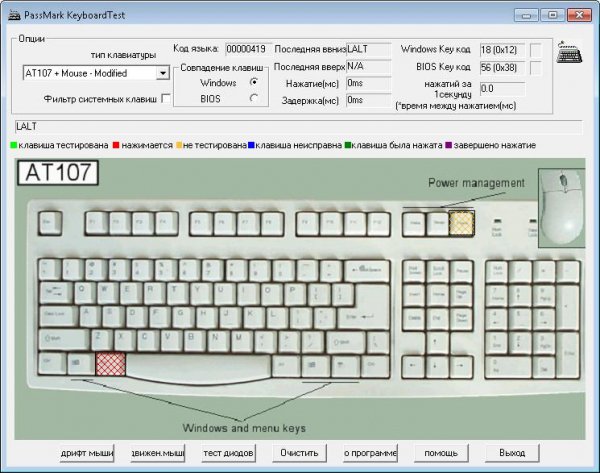The height and width of the screenshot is (473, 600).
Task: Click the нажатий за 1секунду value 0.0
Action: (x=502, y=89)
